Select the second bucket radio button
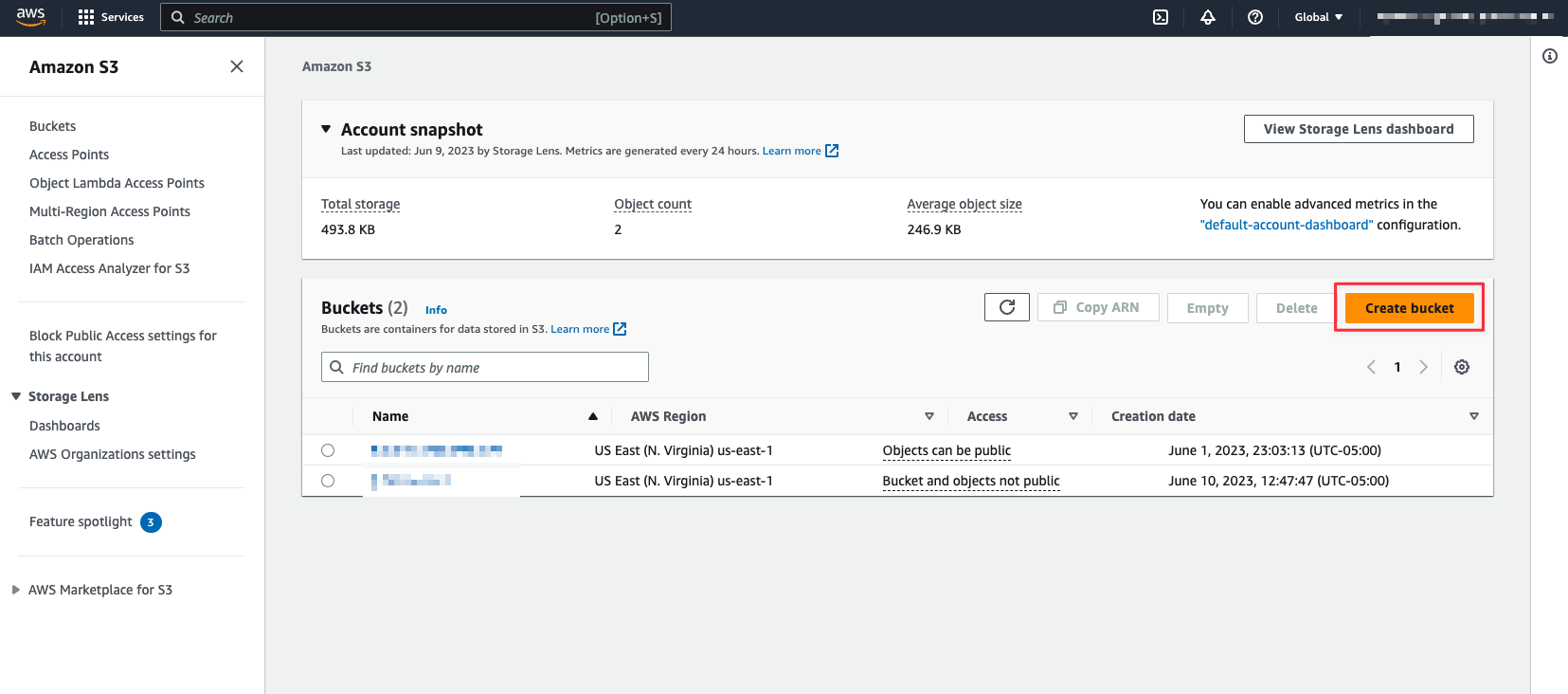The height and width of the screenshot is (694, 1568). pyautogui.click(x=328, y=481)
